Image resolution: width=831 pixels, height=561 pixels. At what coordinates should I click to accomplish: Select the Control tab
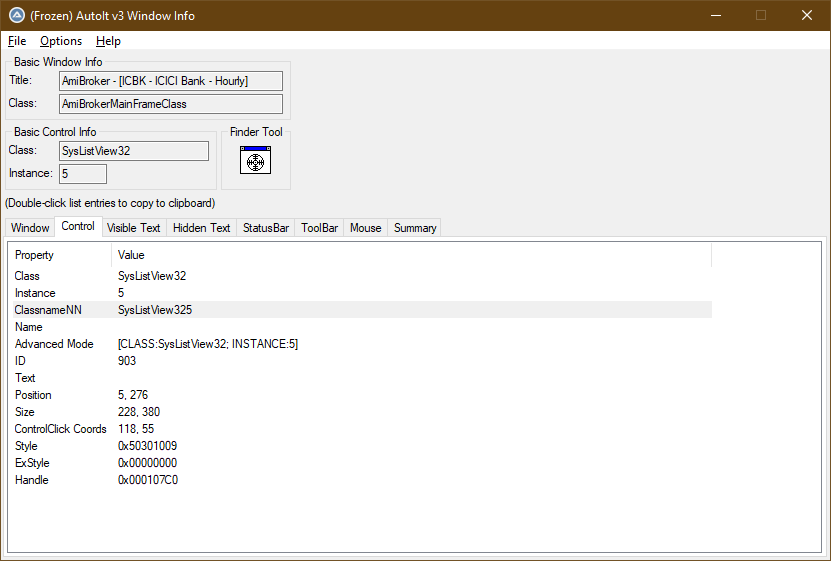click(x=78, y=226)
